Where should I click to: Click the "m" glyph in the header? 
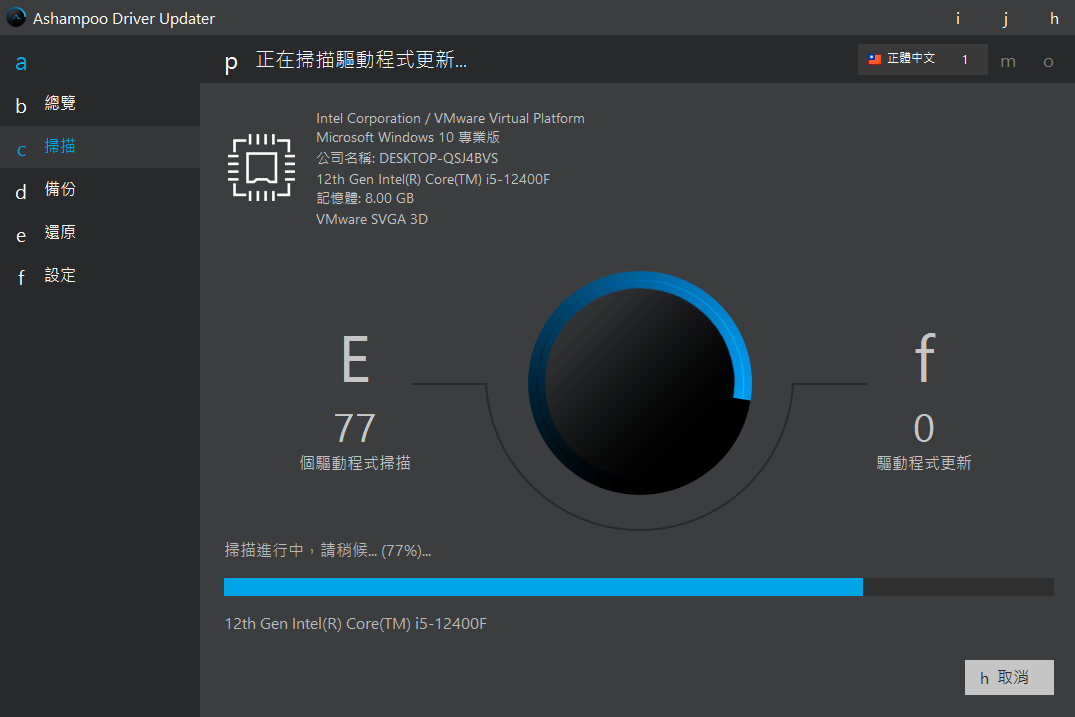click(1008, 62)
